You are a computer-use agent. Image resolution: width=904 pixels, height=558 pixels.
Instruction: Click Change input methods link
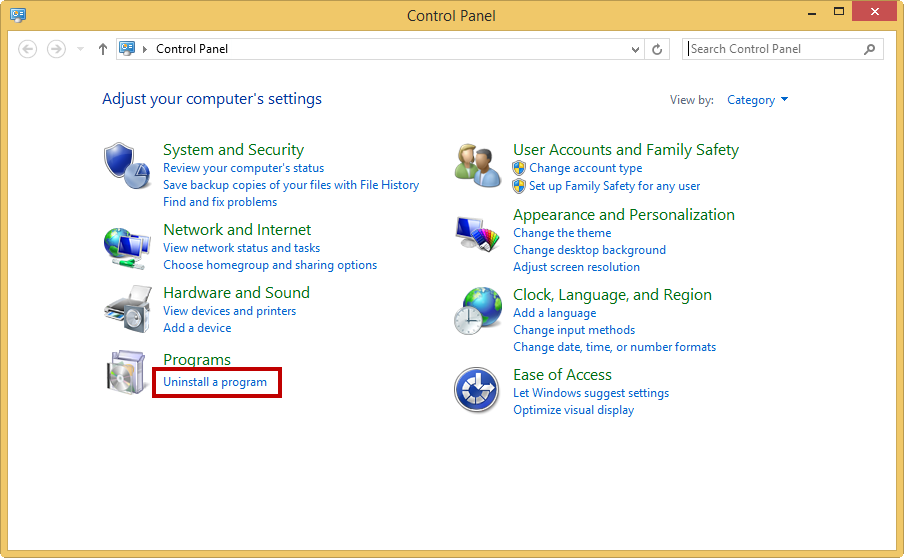coord(574,330)
